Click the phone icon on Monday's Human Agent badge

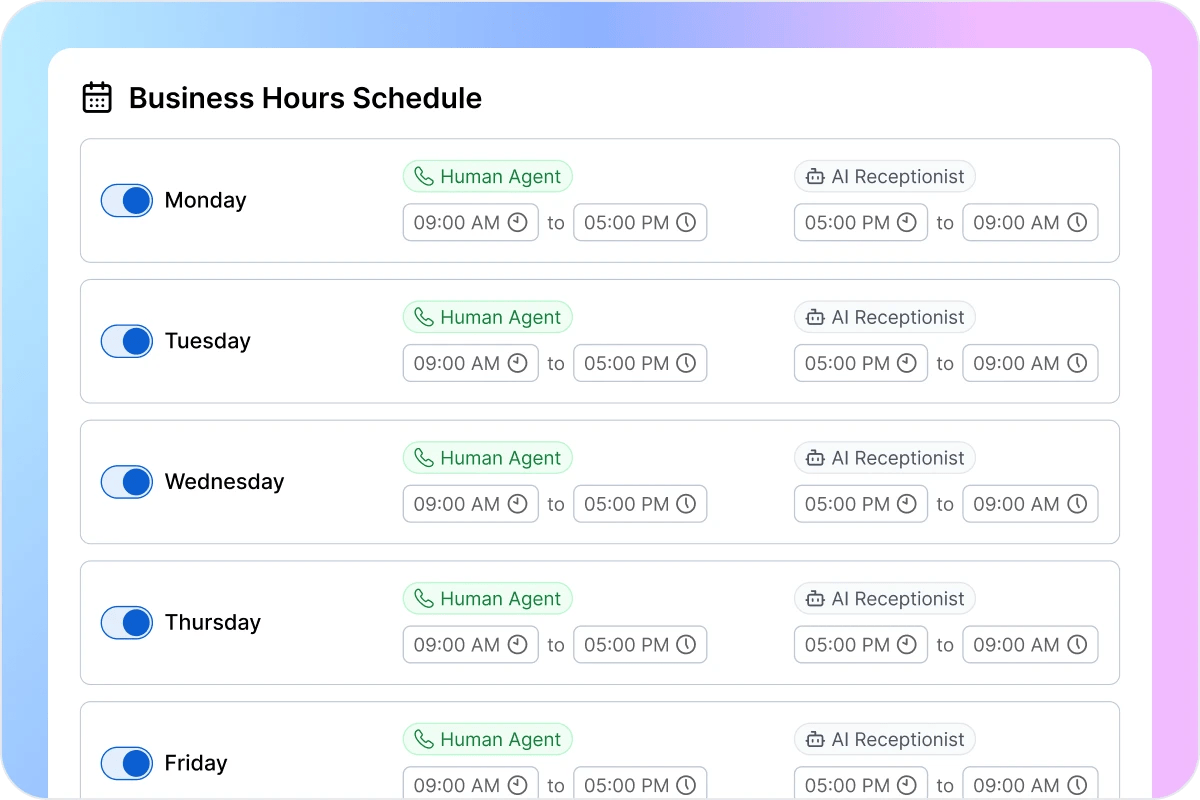tap(423, 176)
